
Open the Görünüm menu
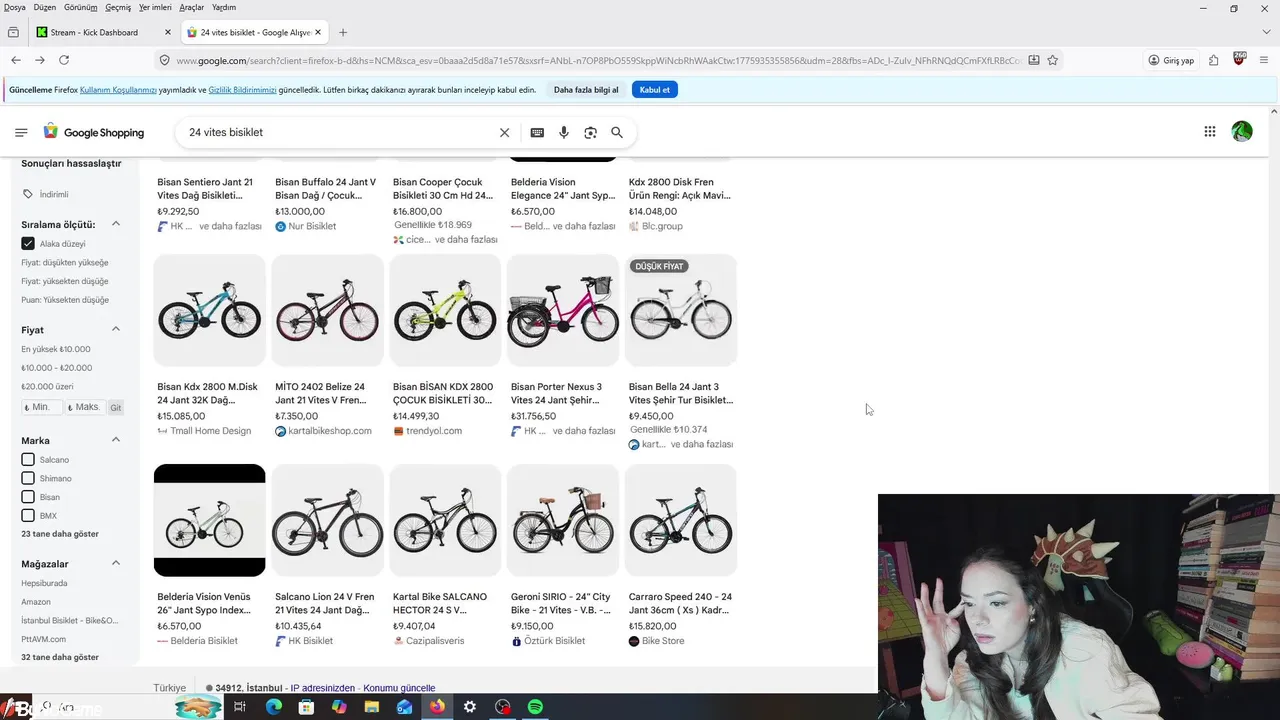click(x=80, y=7)
